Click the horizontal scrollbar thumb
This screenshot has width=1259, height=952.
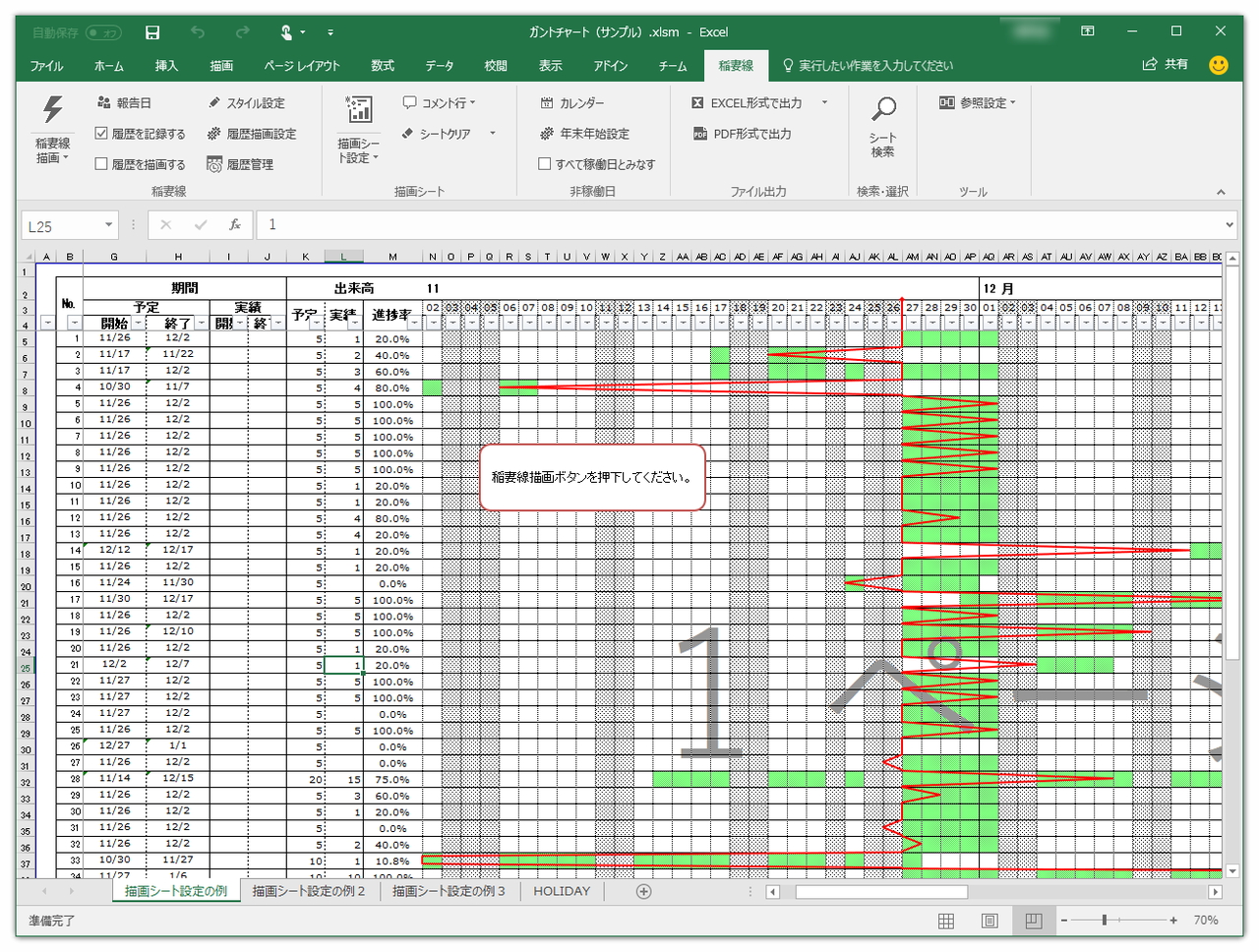coord(882,892)
